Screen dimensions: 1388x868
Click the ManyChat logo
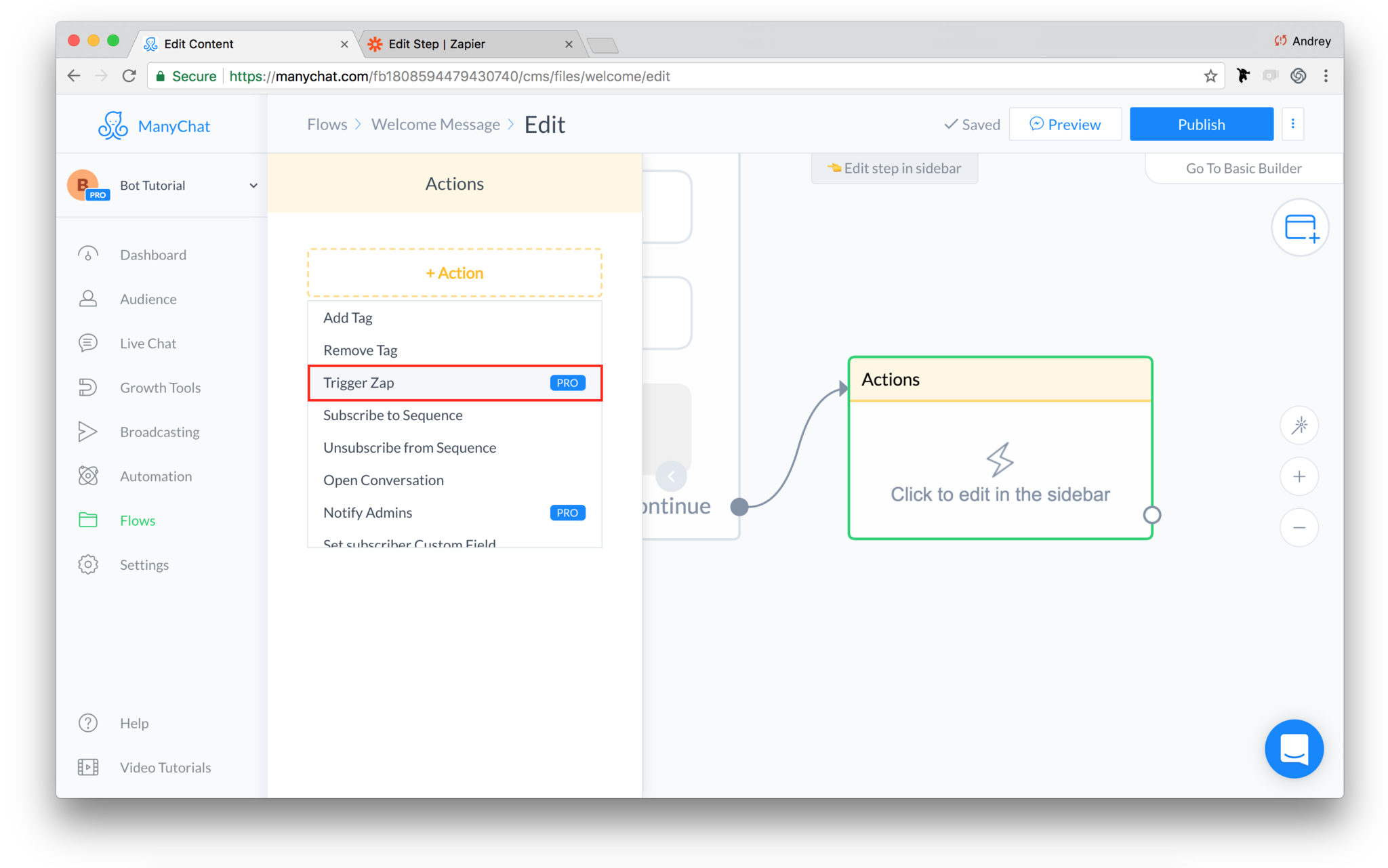[x=154, y=126]
